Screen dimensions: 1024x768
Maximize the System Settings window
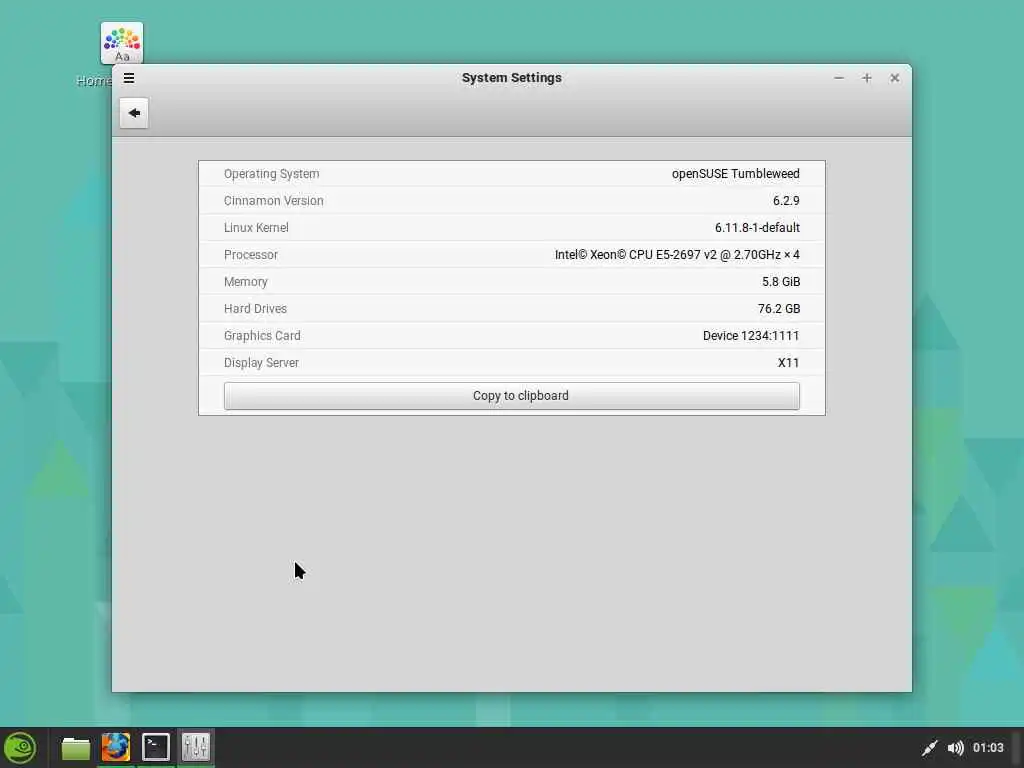point(867,78)
